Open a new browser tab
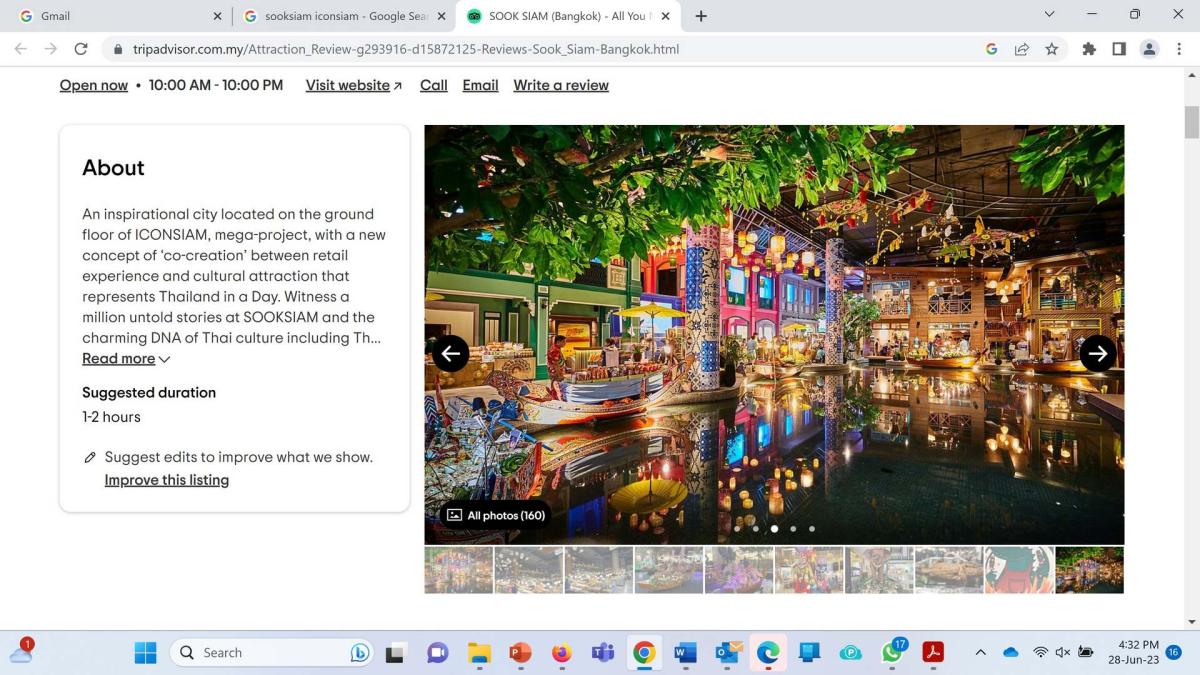The height and width of the screenshot is (675, 1200). coord(701,16)
